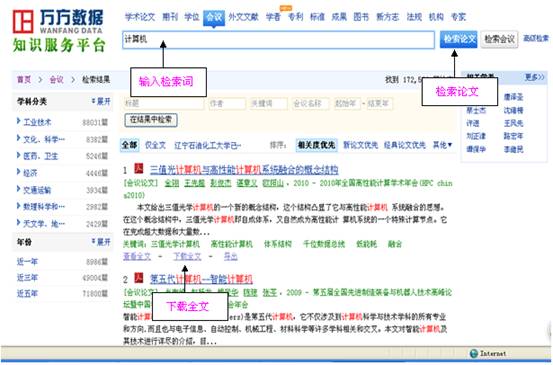This screenshot has height=365, width=553.
Task: Sort by 相关度优先
Action: point(316,145)
